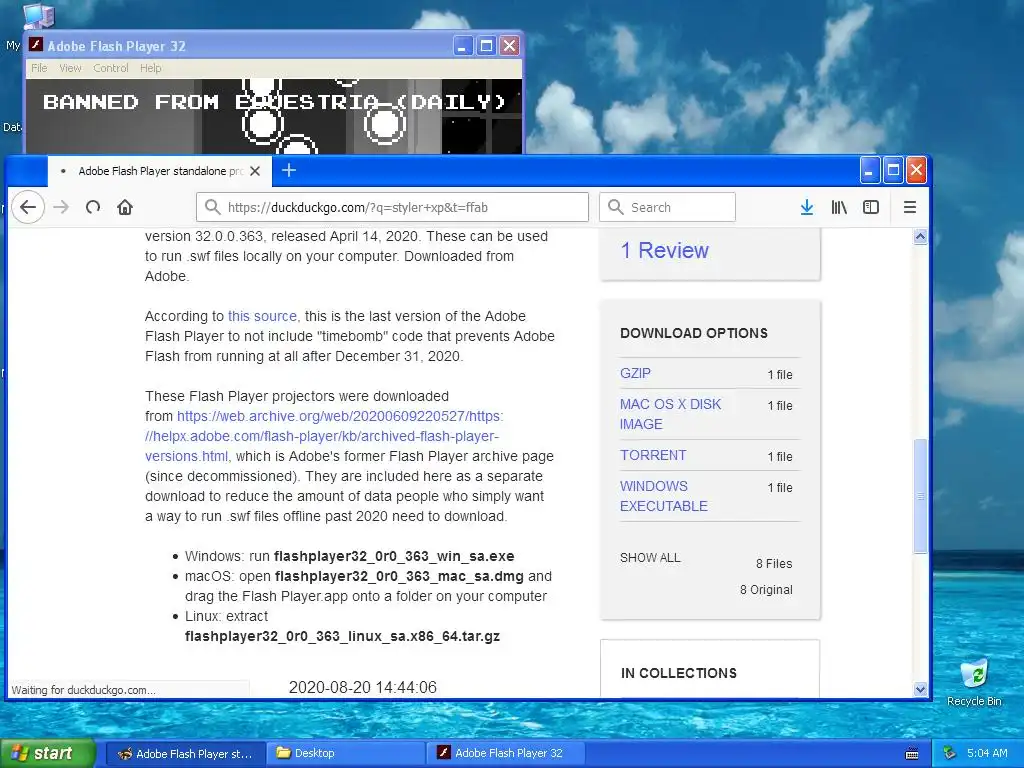Click the 2020-08-20 14:44:06 timestamp

coord(362,688)
